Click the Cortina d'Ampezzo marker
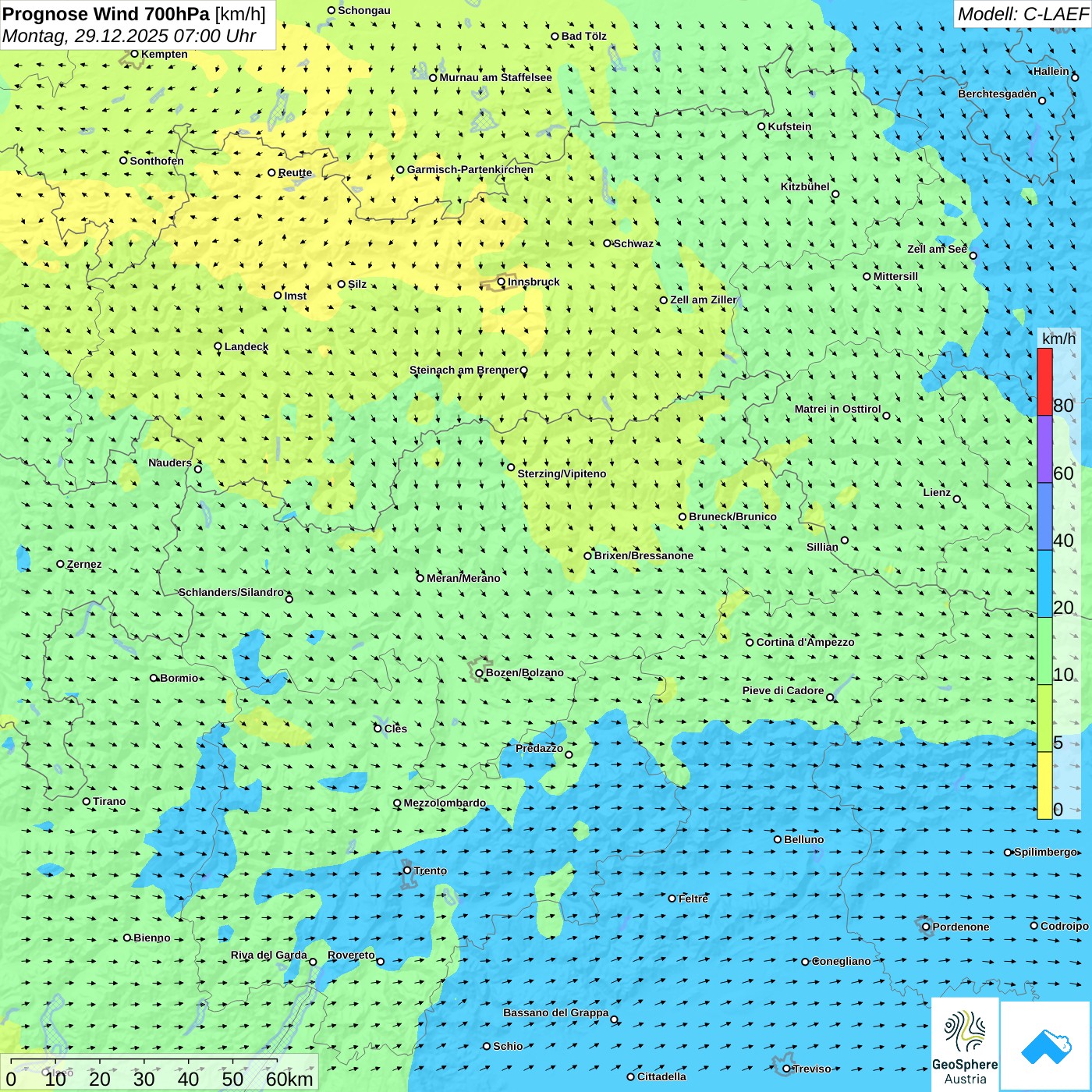The image size is (1092, 1092). click(750, 643)
